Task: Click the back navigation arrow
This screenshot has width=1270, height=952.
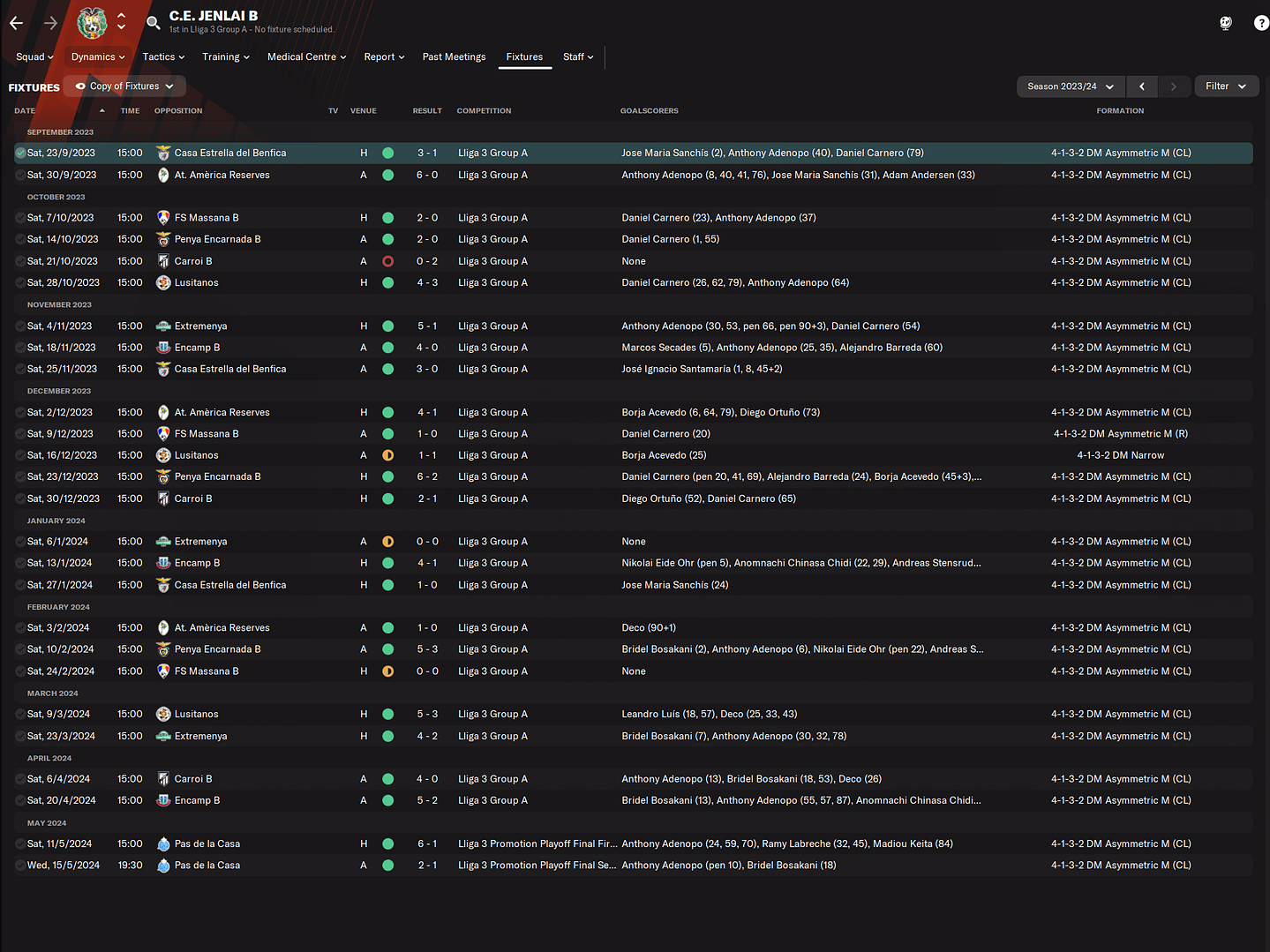Action: pos(16,23)
